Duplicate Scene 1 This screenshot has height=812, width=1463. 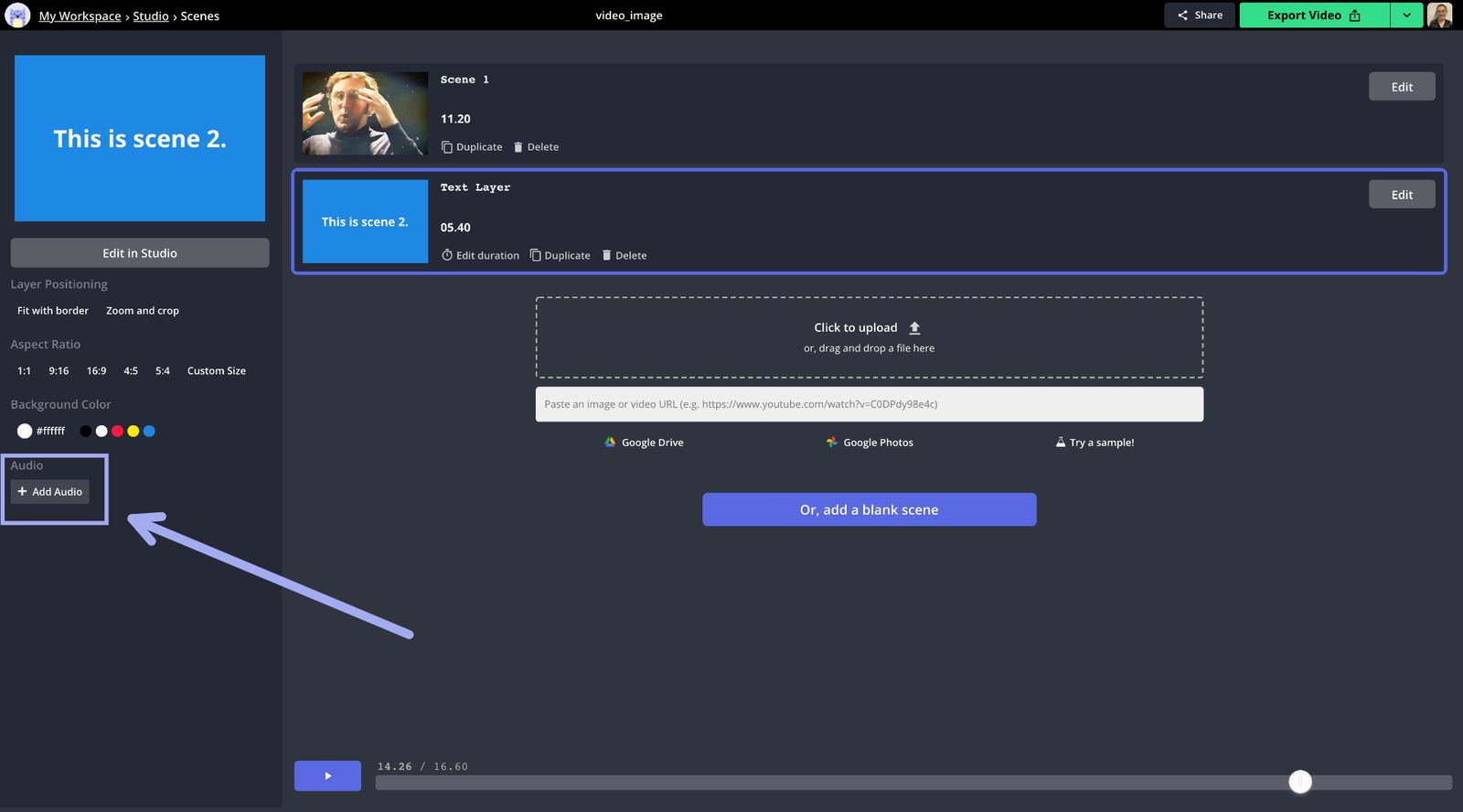click(x=472, y=147)
